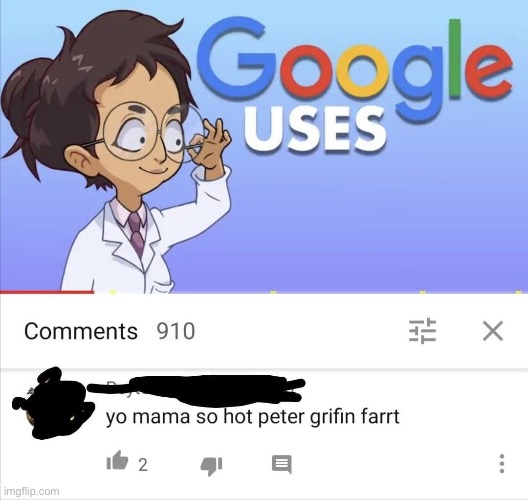Open the comment's three-dot options menu
528x500 pixels.
501,464
